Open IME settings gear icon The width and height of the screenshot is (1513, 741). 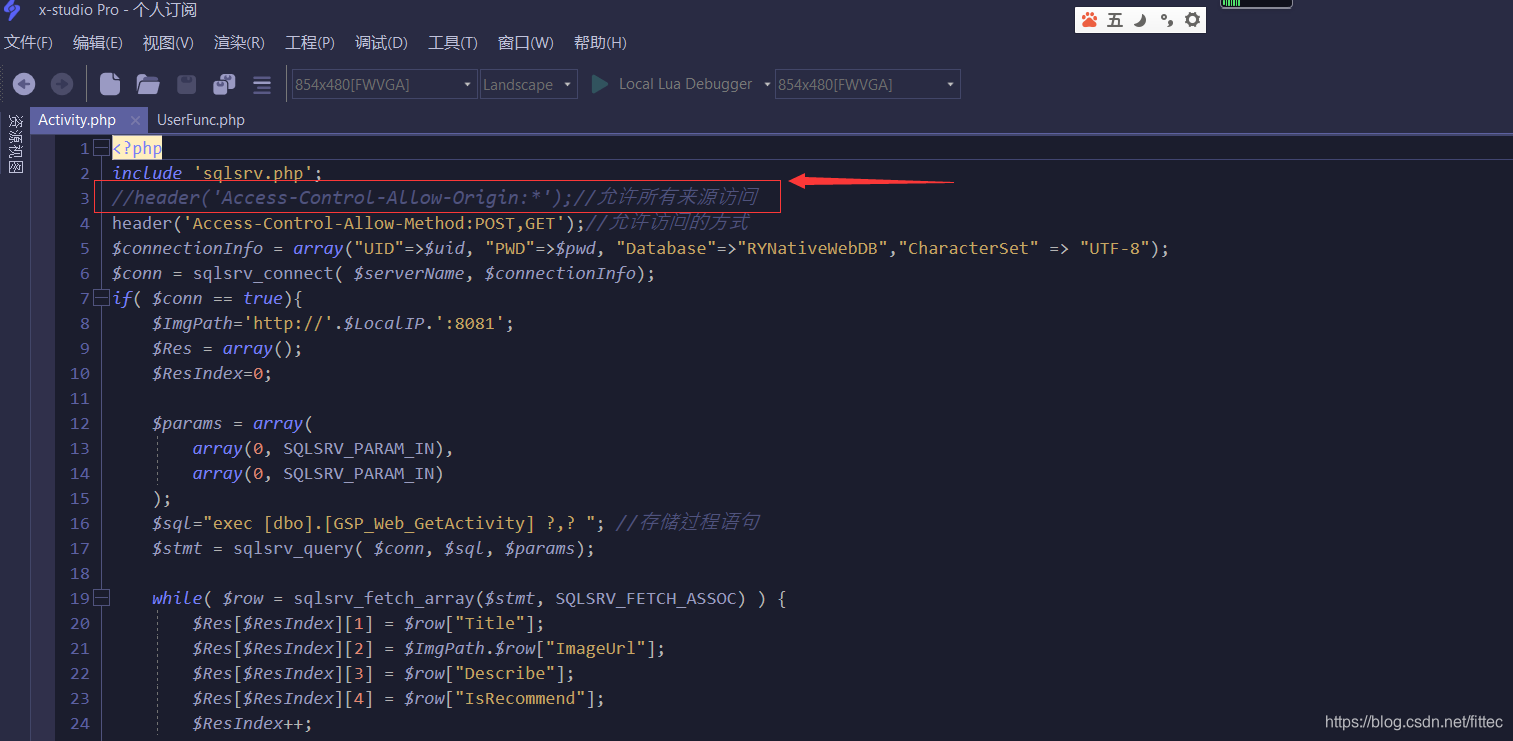click(1192, 20)
